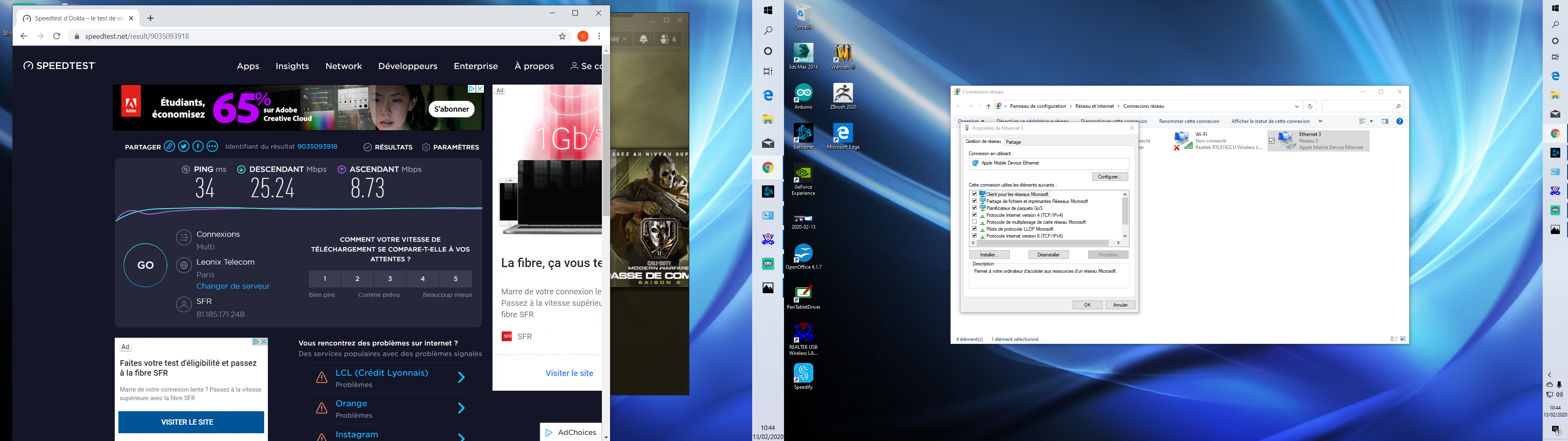Bookmark this page with the star icon
Image resolution: width=1568 pixels, height=441 pixels.
[x=562, y=37]
